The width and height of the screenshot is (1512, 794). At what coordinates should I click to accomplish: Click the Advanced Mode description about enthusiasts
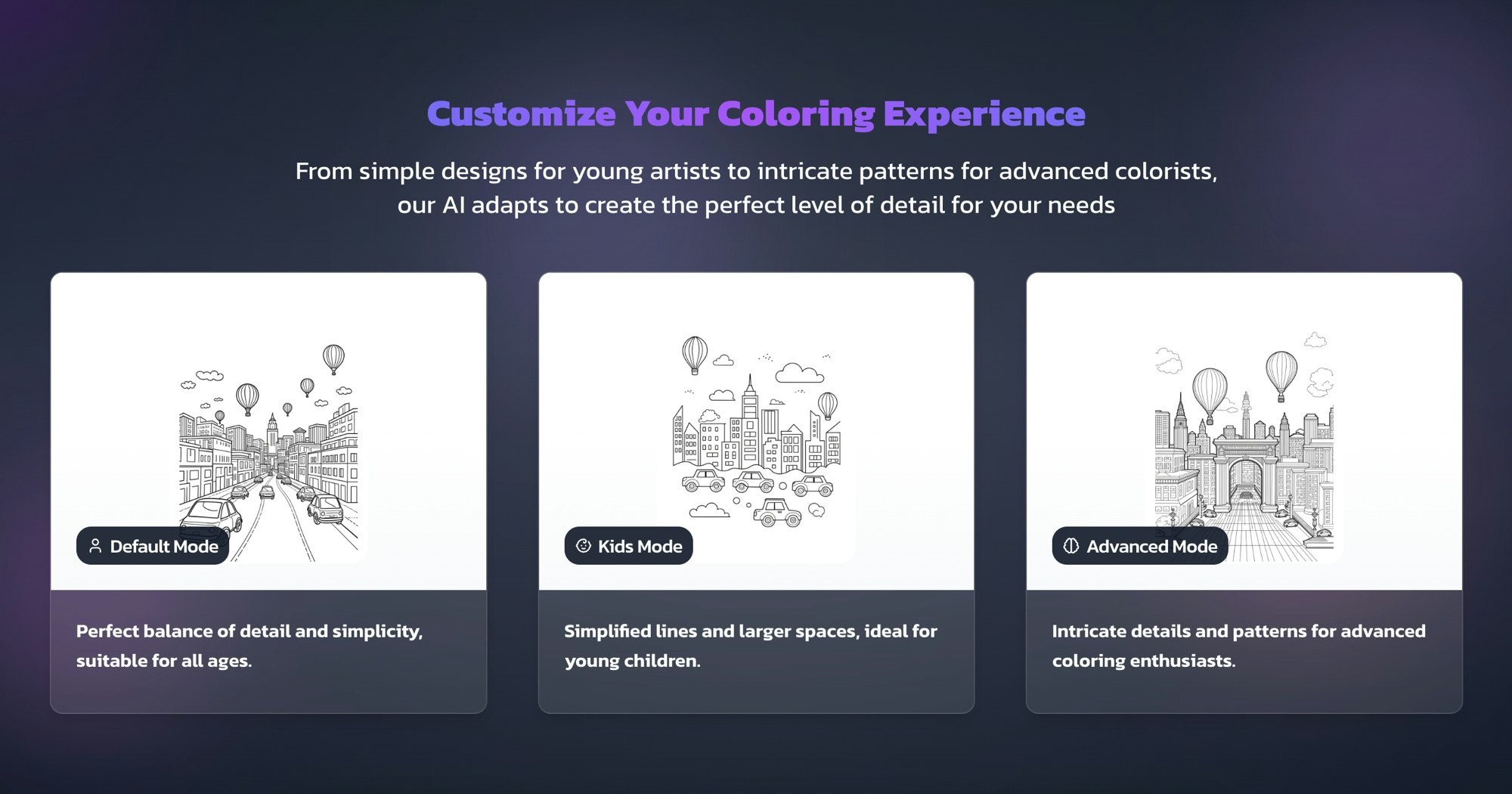pyautogui.click(x=1238, y=646)
